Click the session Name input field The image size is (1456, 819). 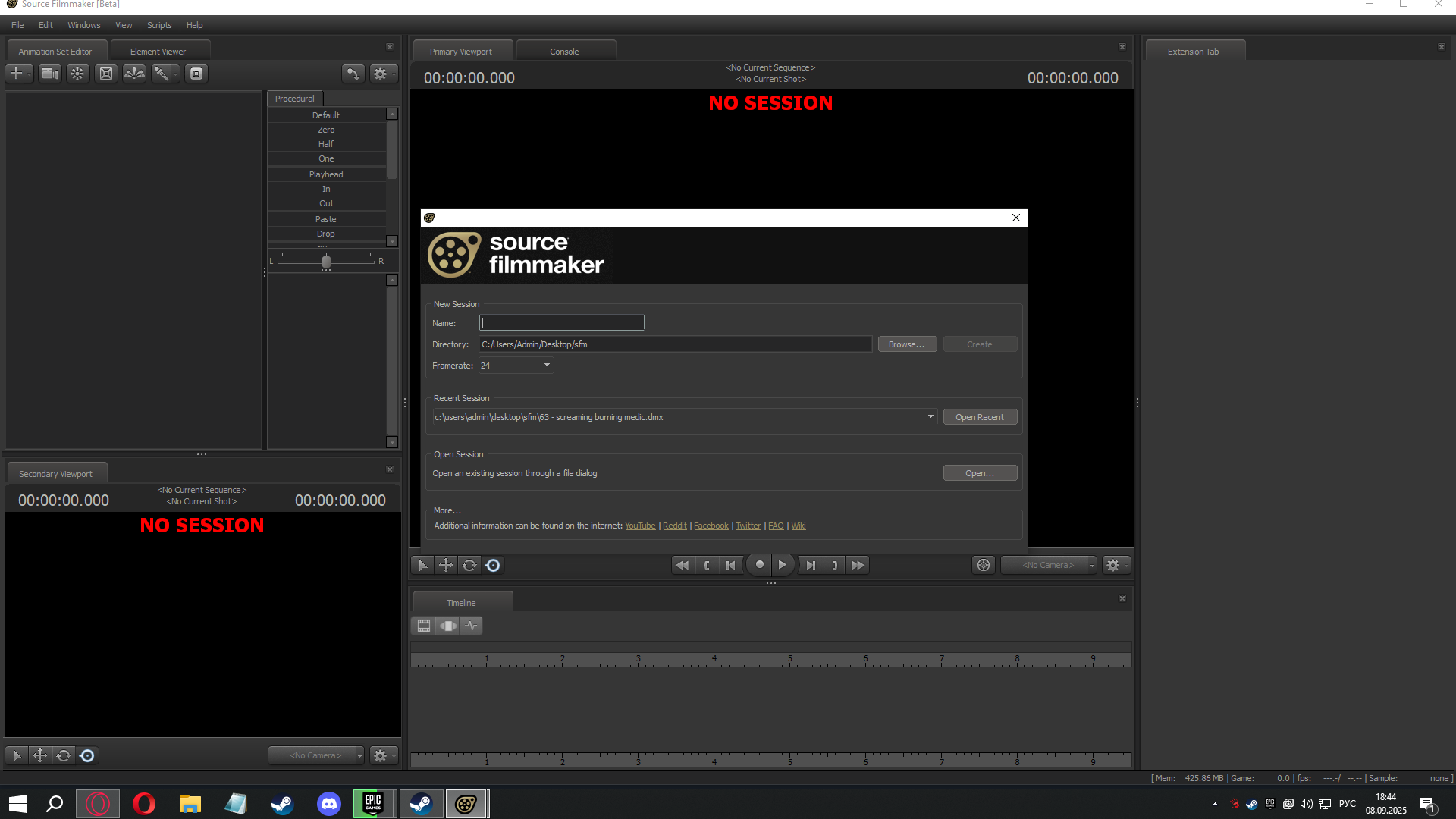point(562,323)
